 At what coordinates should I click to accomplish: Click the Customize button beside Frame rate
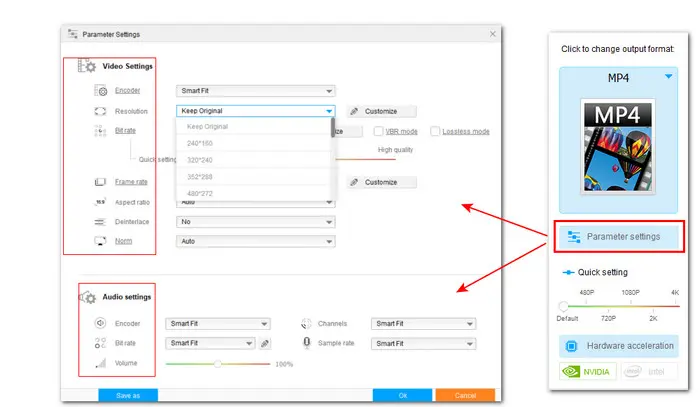click(x=382, y=182)
